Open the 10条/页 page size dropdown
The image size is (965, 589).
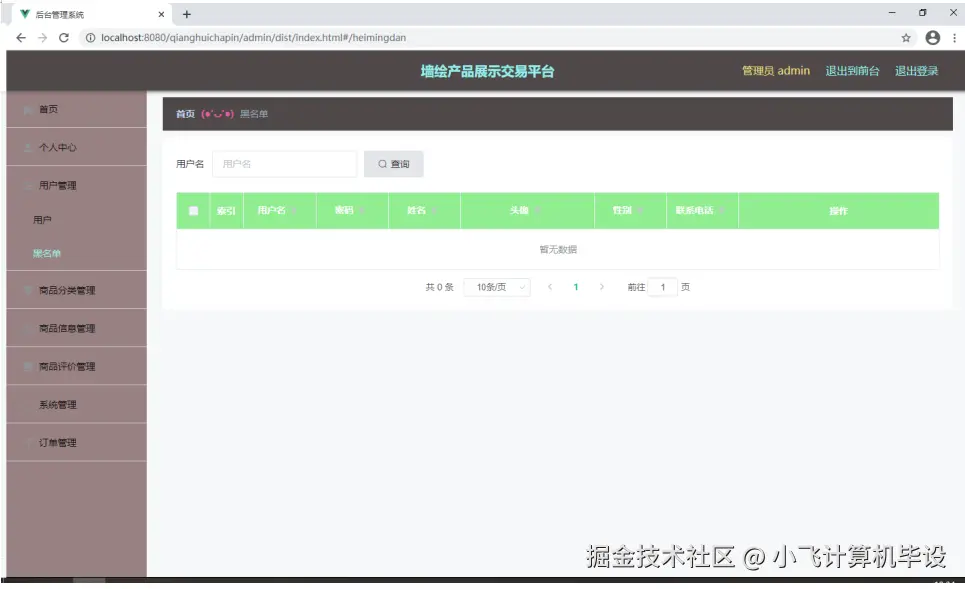click(x=497, y=287)
